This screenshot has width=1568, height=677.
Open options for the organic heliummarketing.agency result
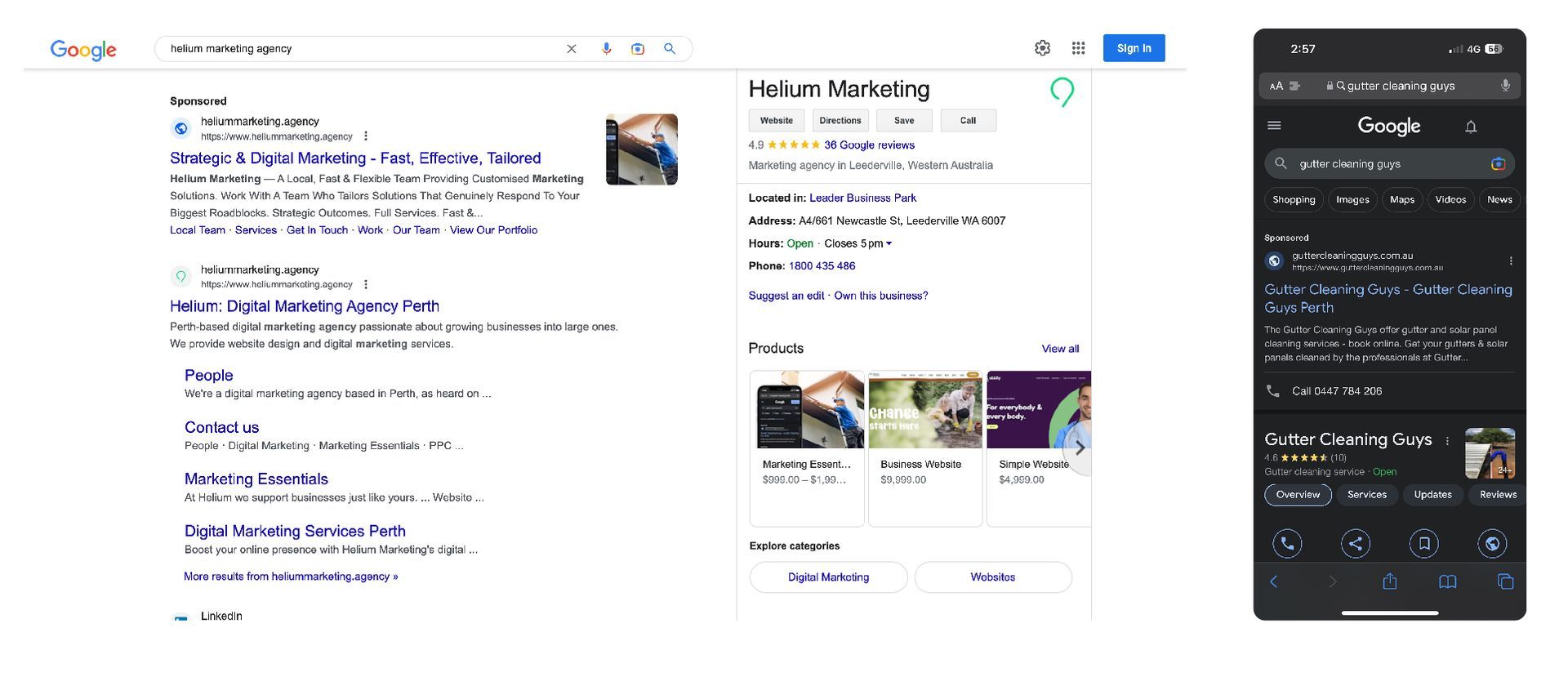click(366, 284)
